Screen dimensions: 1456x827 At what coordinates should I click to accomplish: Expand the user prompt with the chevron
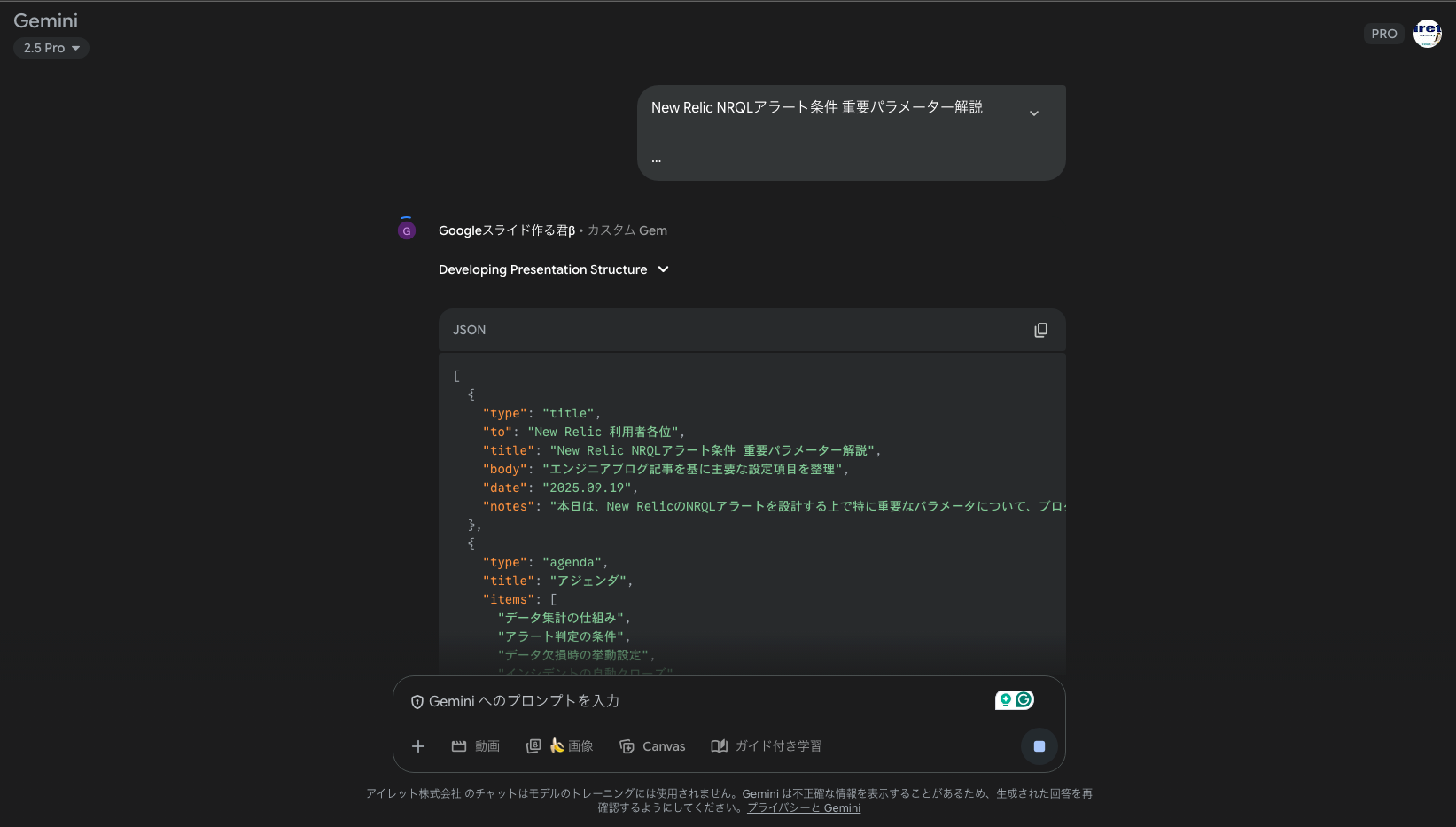1033,113
